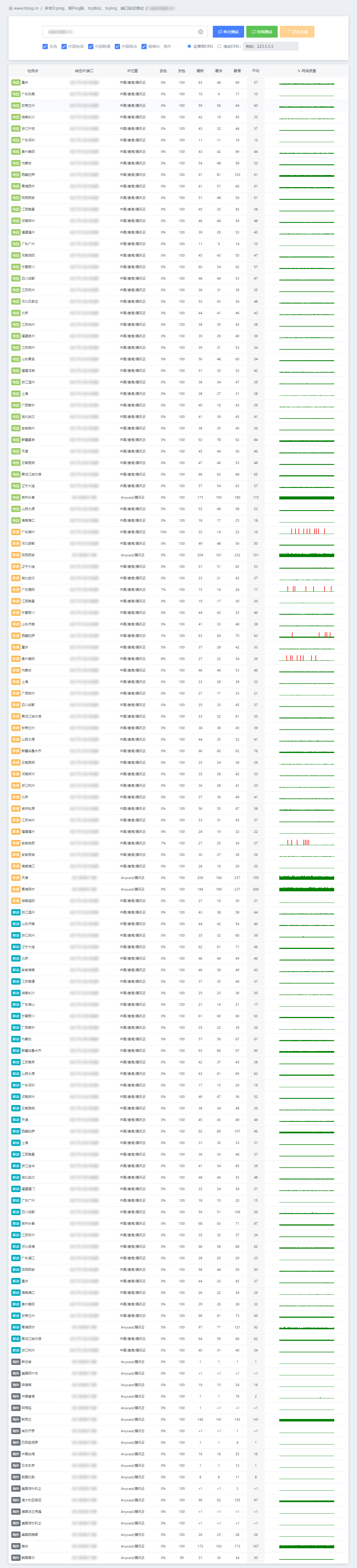Click the DNS input showing 223.5.5.5
This screenshot has height=1568, width=357.
[270, 46]
